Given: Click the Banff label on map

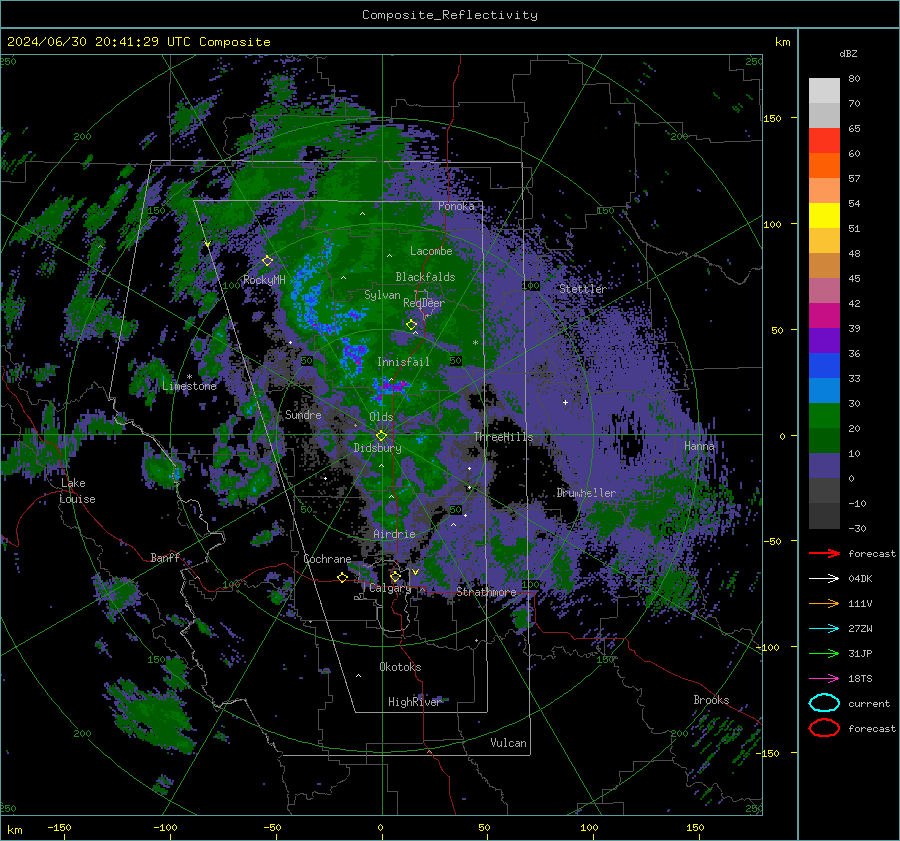Looking at the screenshot, I should point(165,558).
